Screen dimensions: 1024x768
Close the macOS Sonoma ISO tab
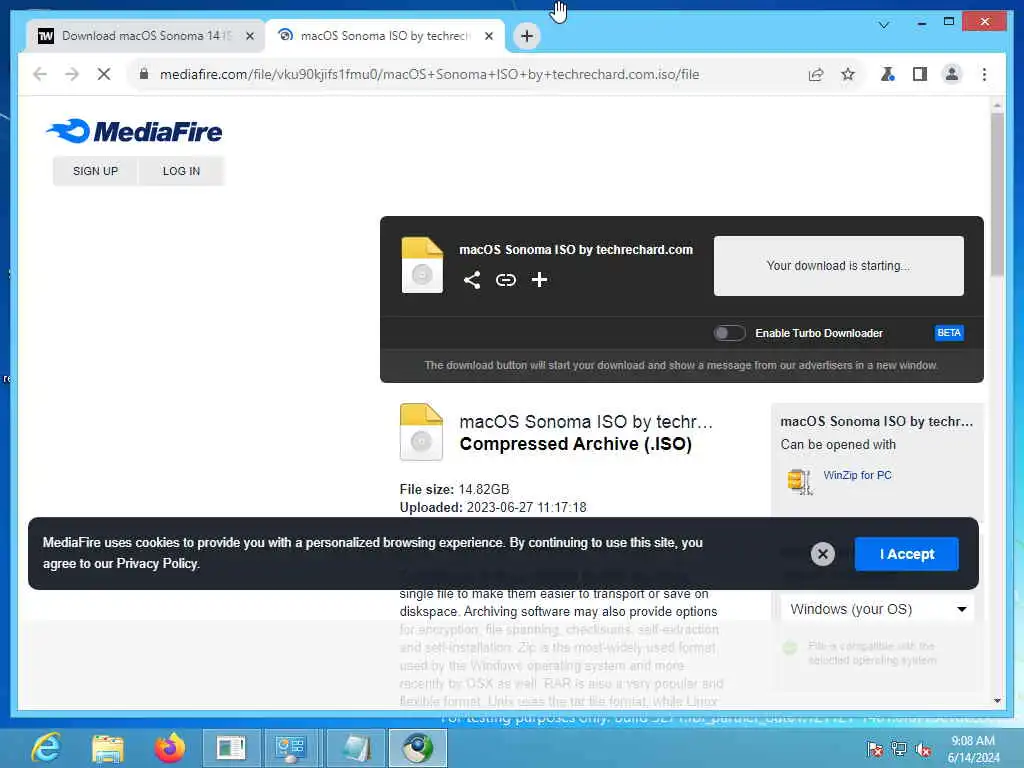(488, 36)
